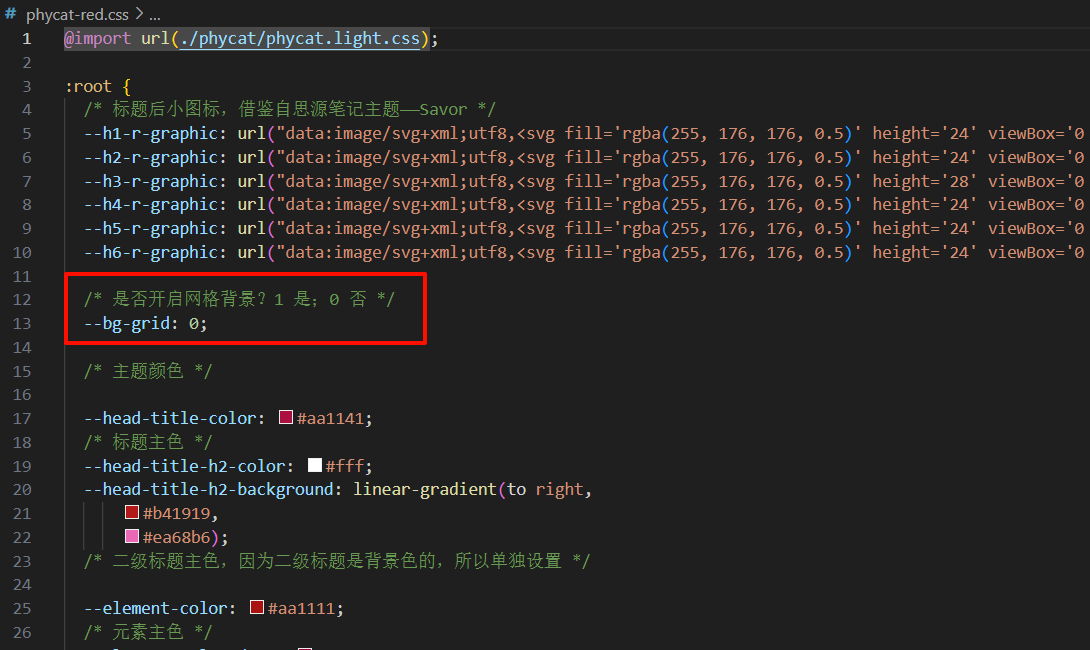Click the comment about '是否开启网格背景'

[x=239, y=300]
